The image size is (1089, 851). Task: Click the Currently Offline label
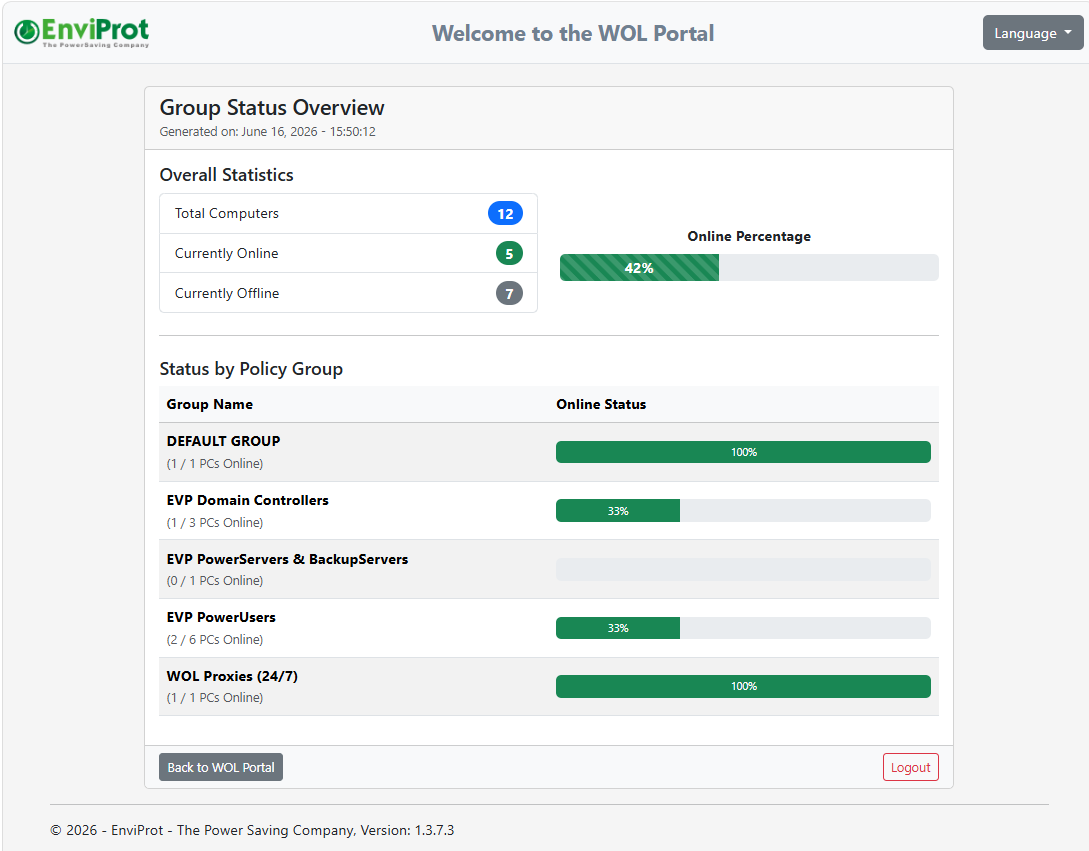pyautogui.click(x=226, y=293)
